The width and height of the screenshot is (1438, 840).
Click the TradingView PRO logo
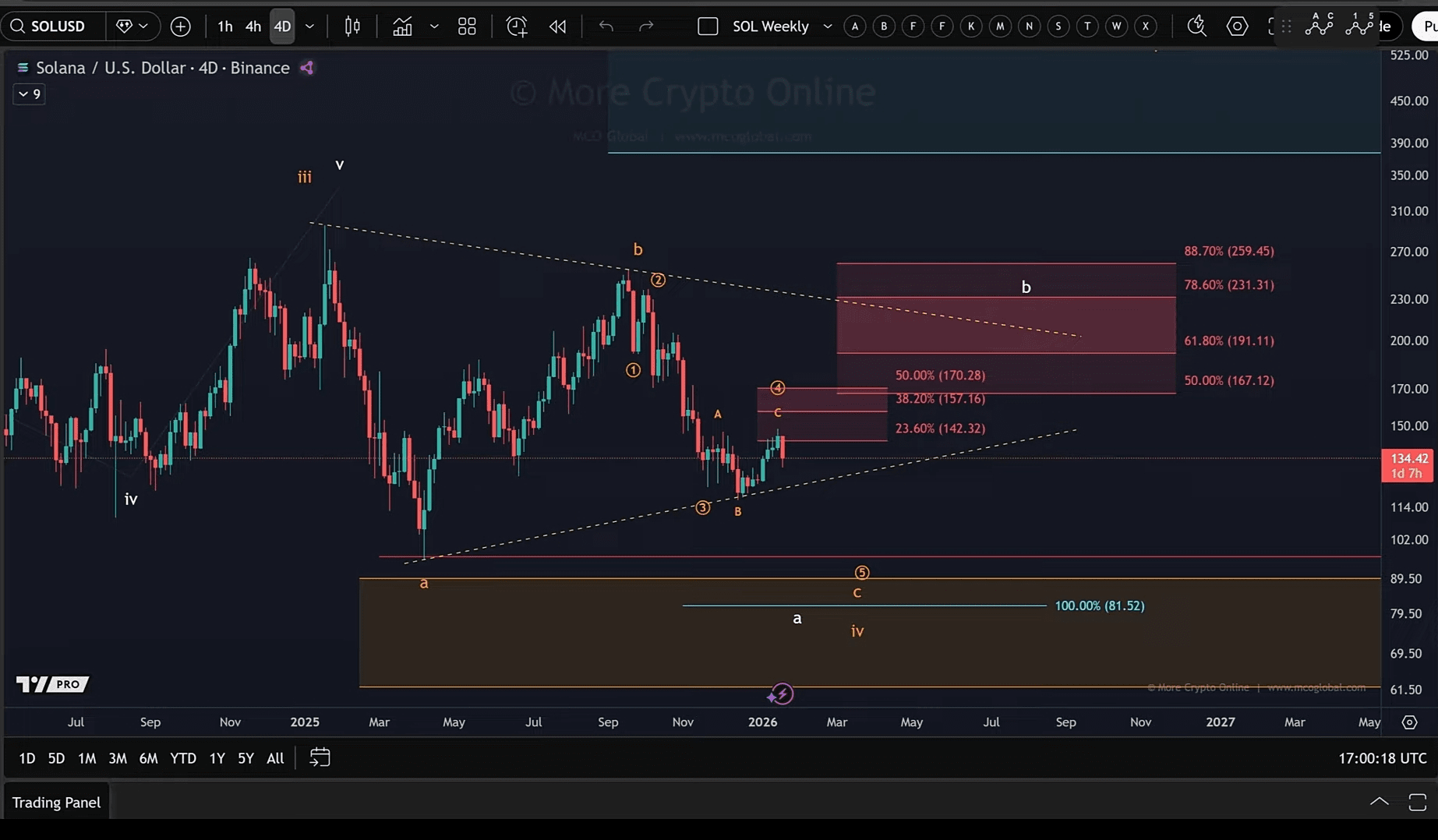(x=52, y=684)
